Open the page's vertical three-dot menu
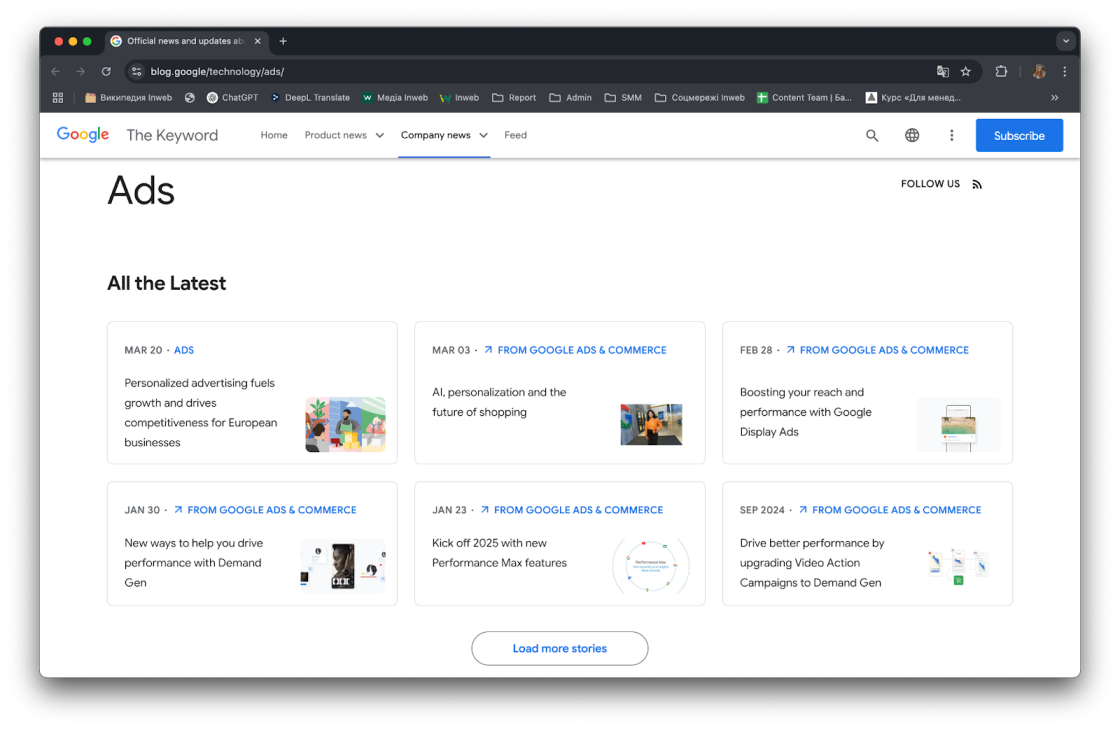This screenshot has height=730, width=1120. (951, 136)
